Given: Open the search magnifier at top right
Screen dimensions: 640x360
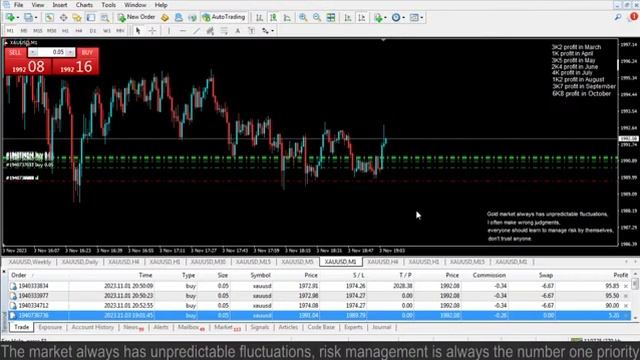Looking at the screenshot, I should pos(618,17).
